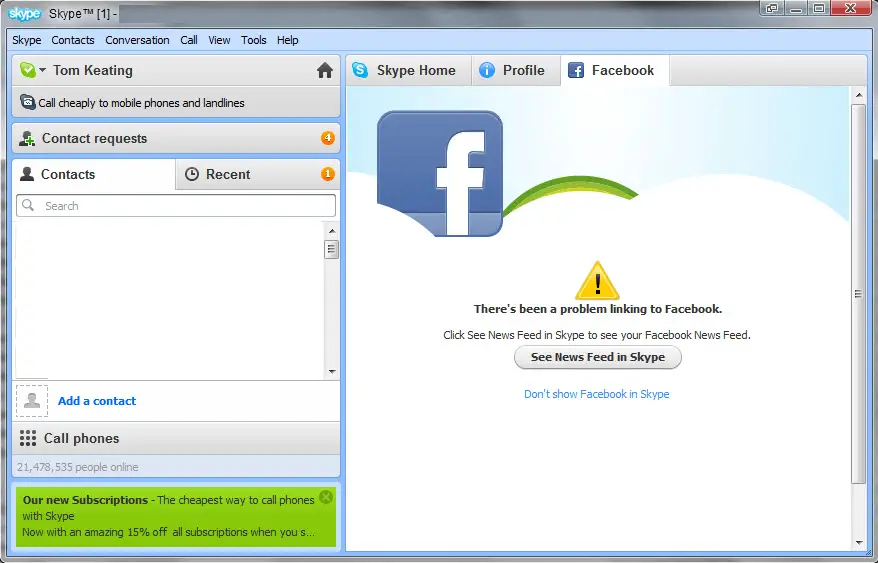The width and height of the screenshot is (878, 563).
Task: Click the contacts list scroll down arrow
Action: pos(332,371)
